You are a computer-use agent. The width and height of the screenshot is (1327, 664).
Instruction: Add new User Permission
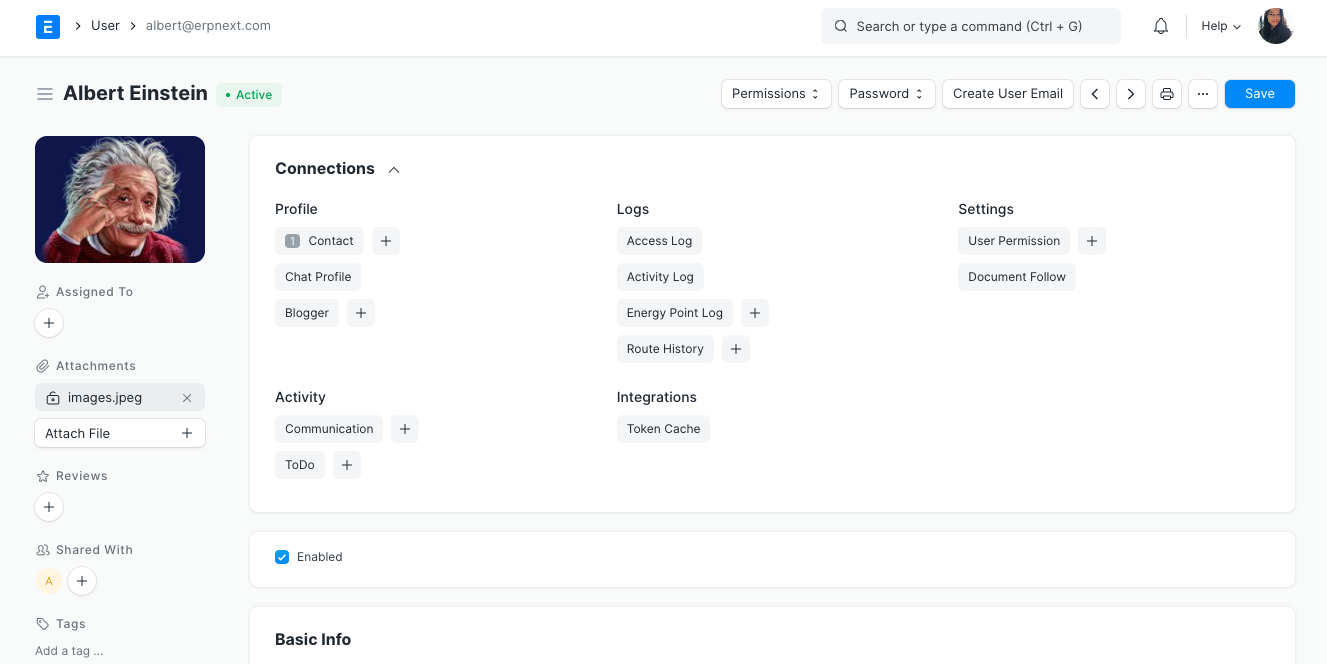(1092, 241)
